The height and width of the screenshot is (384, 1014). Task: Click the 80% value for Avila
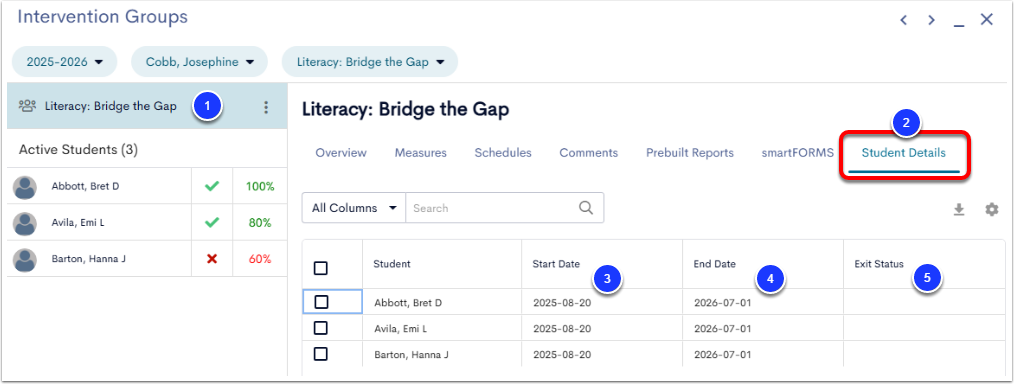point(260,223)
